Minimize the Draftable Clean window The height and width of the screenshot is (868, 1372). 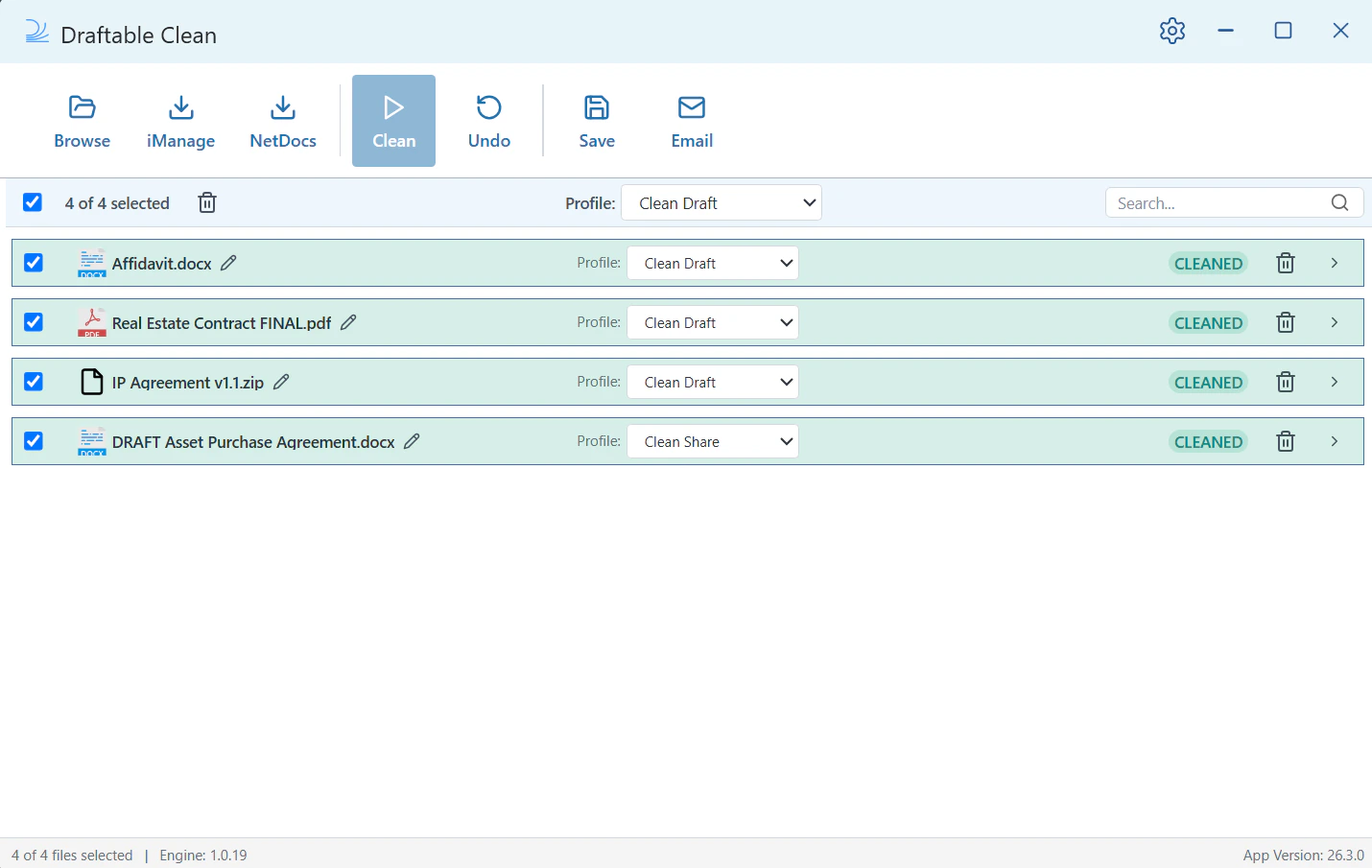point(1225,31)
